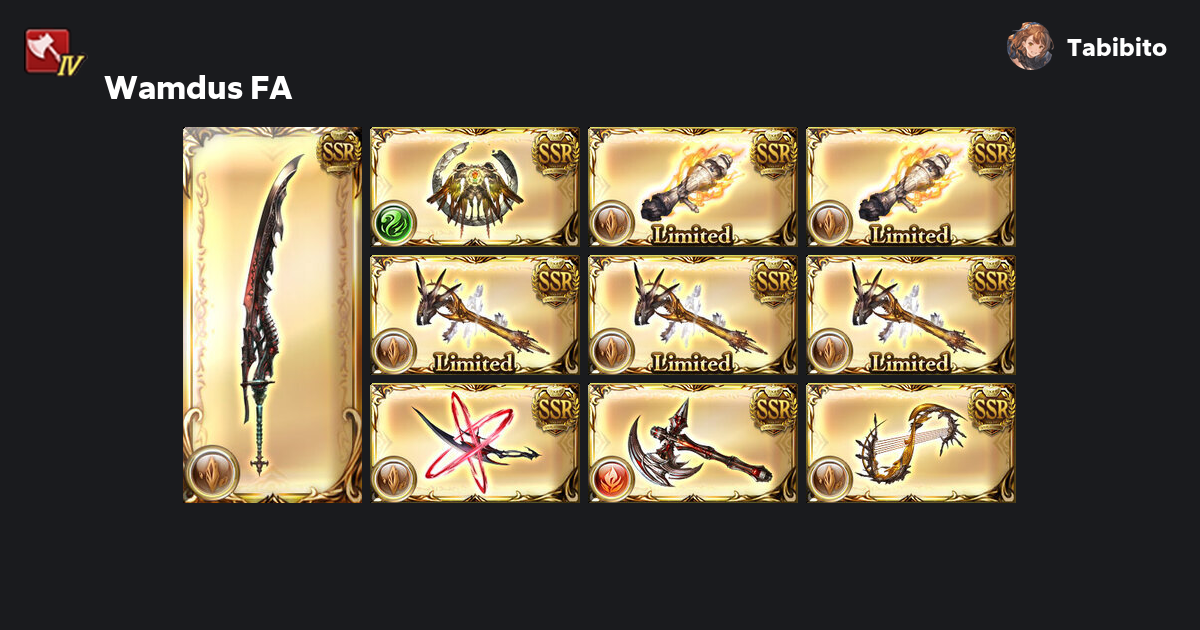Select the large main-hand sword weapon
The image size is (1200, 630).
point(273,315)
